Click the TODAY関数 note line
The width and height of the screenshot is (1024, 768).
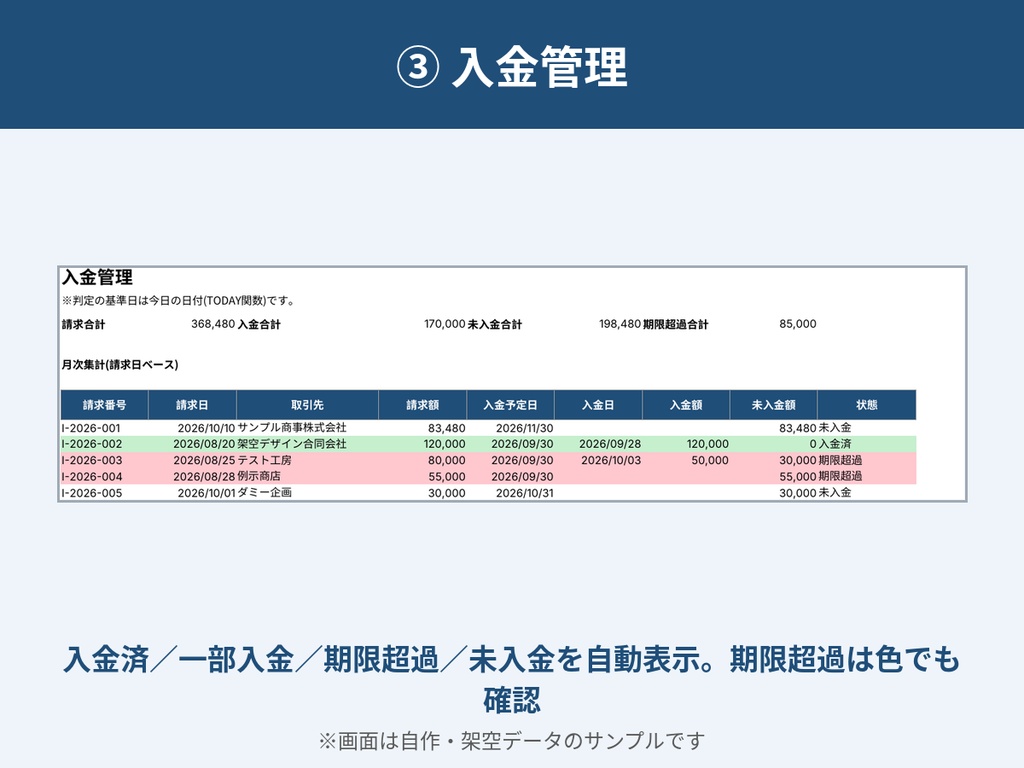point(178,301)
